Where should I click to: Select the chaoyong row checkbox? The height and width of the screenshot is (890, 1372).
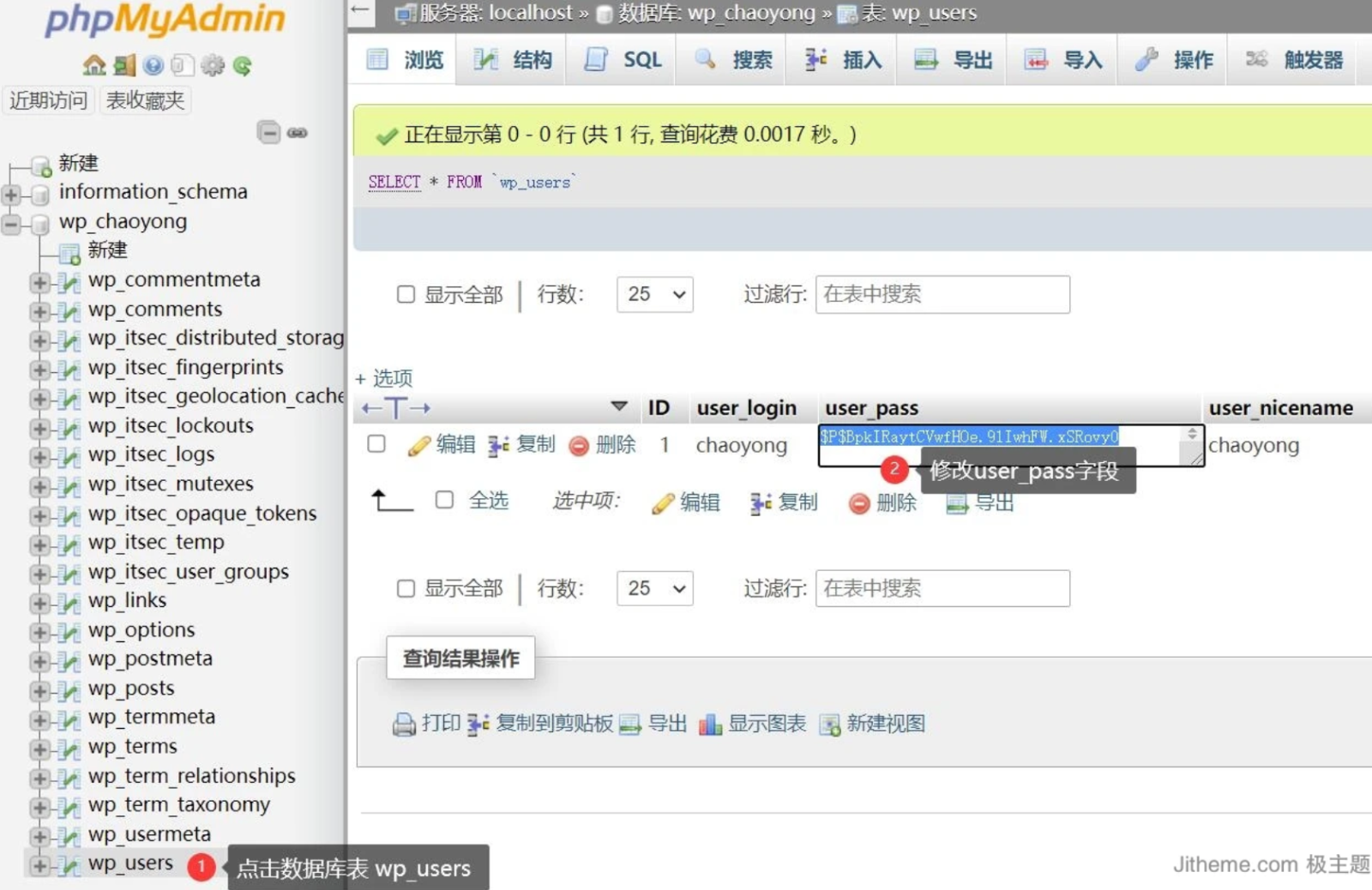376,443
